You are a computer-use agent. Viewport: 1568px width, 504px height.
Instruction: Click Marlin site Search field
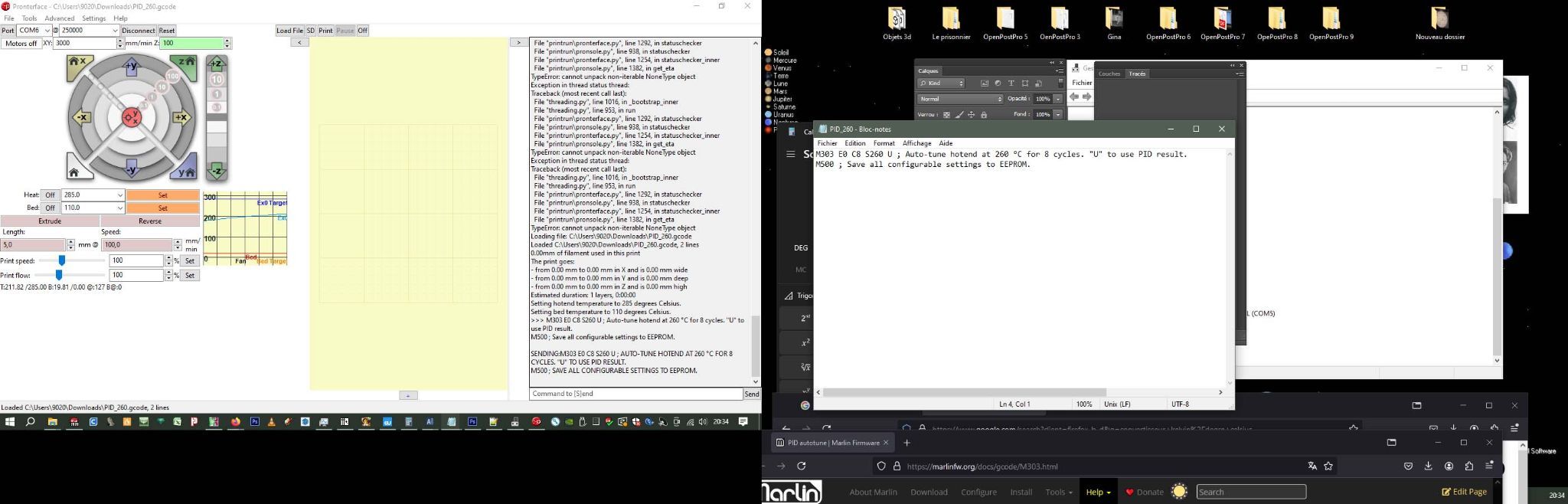point(1251,492)
